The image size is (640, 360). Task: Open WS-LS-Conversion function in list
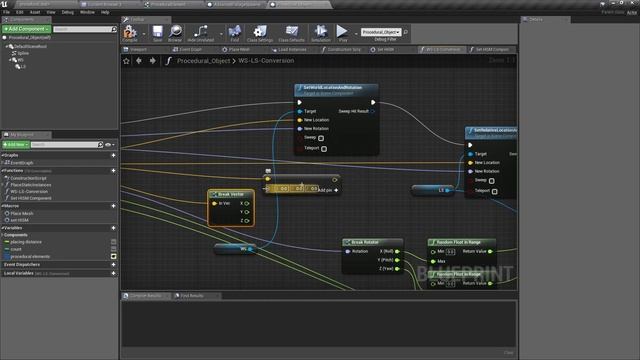29,191
